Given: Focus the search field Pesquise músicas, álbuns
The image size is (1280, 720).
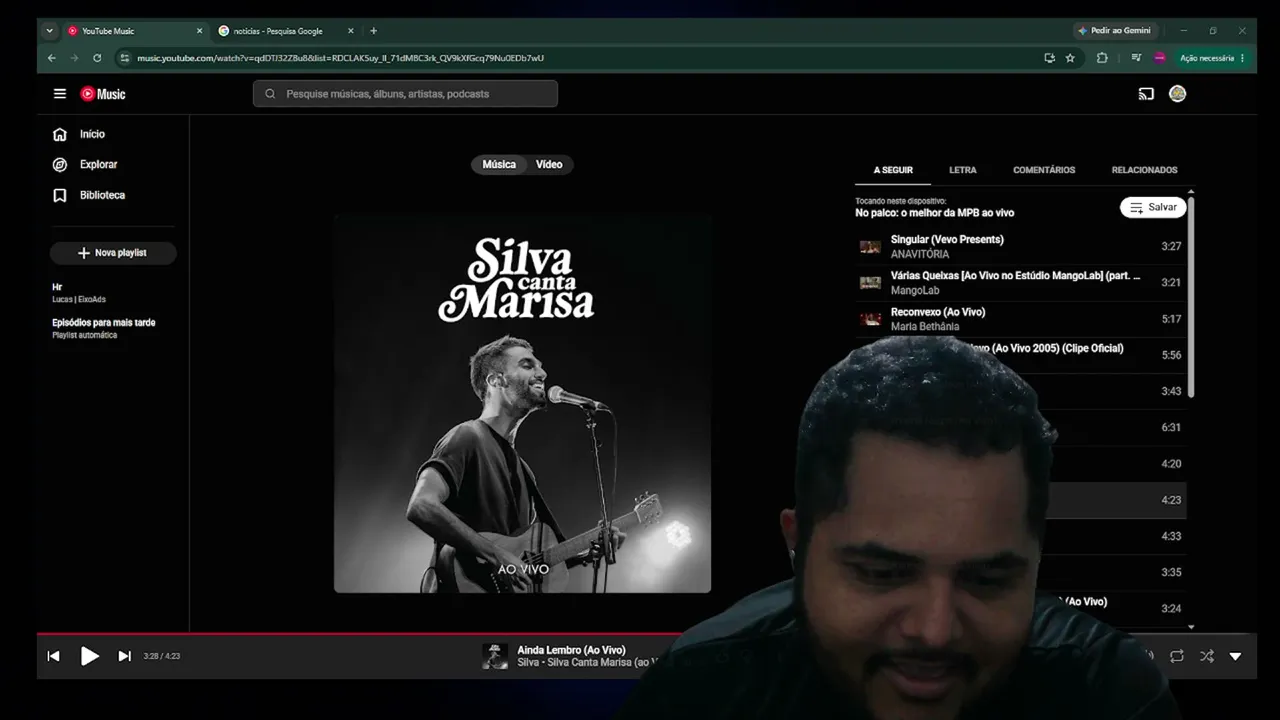Looking at the screenshot, I should (405, 94).
